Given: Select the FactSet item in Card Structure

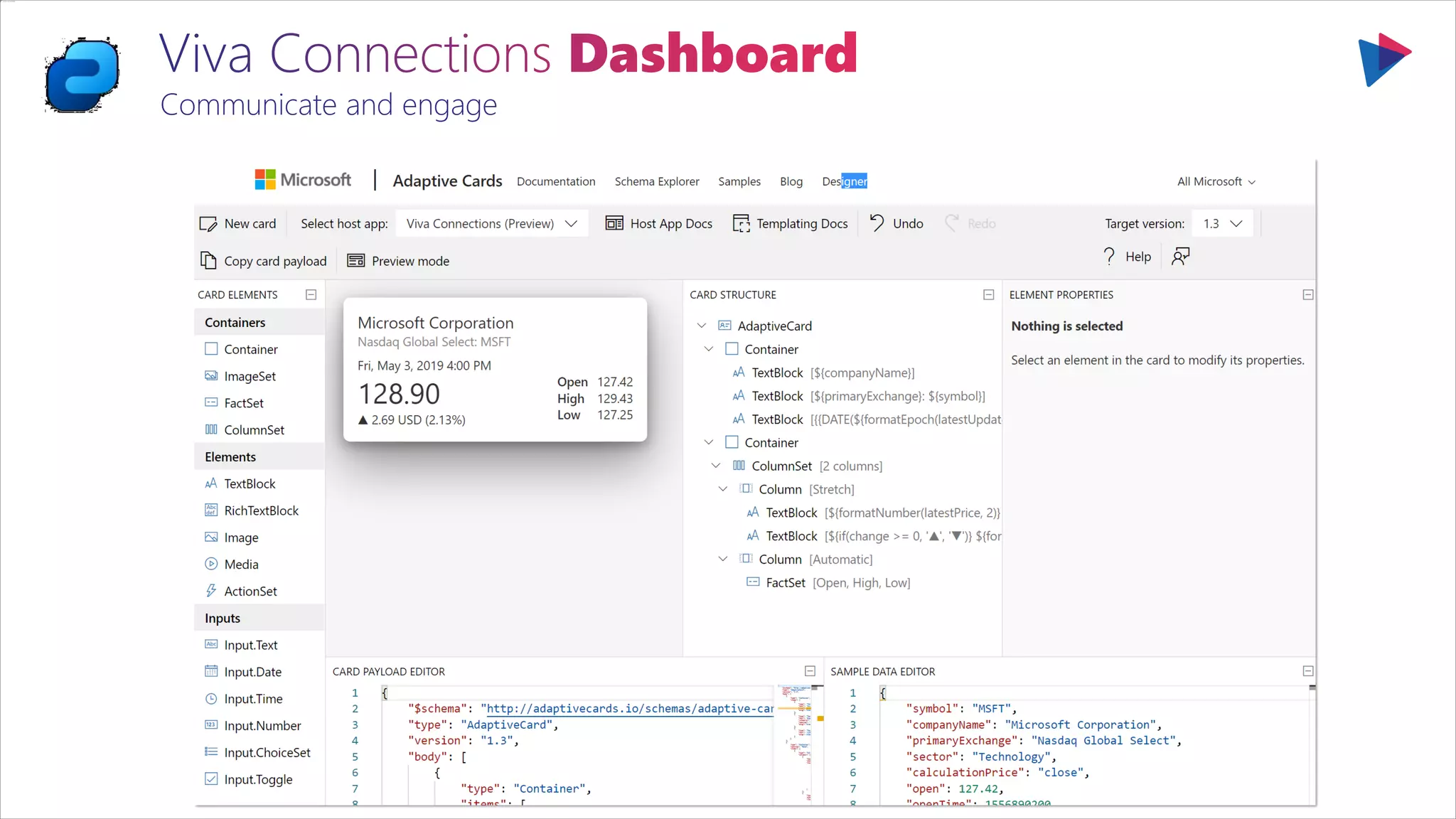Looking at the screenshot, I should click(x=786, y=582).
